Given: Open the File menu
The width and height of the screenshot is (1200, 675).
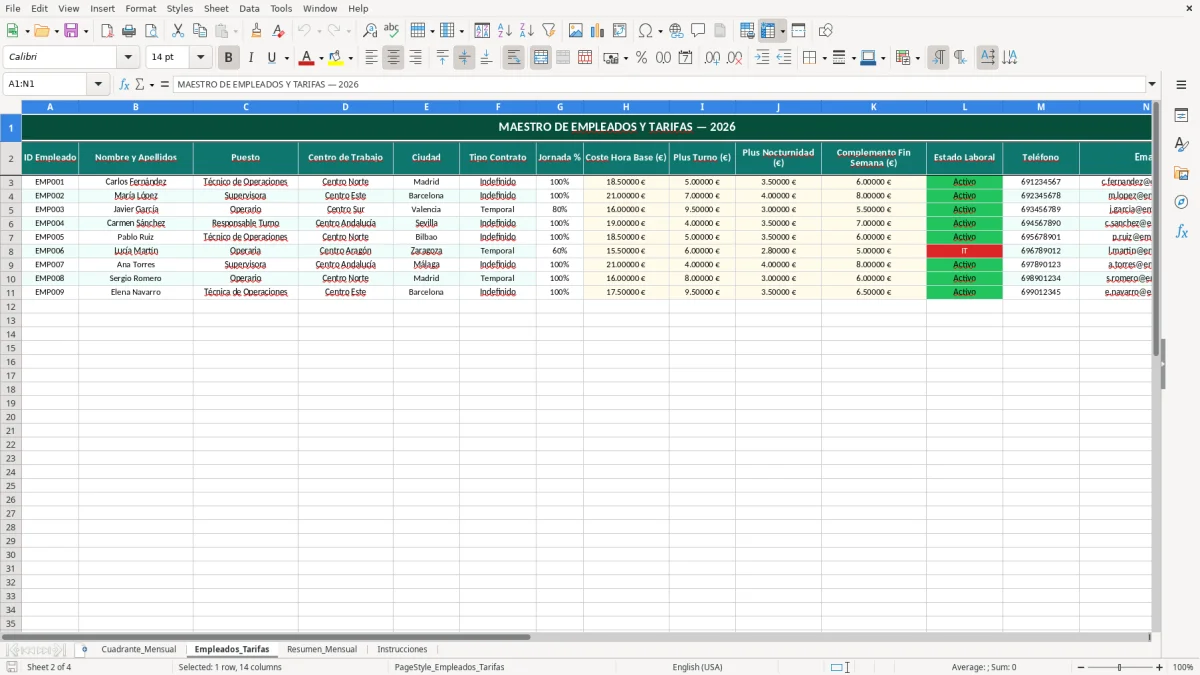Looking at the screenshot, I should click(13, 8).
